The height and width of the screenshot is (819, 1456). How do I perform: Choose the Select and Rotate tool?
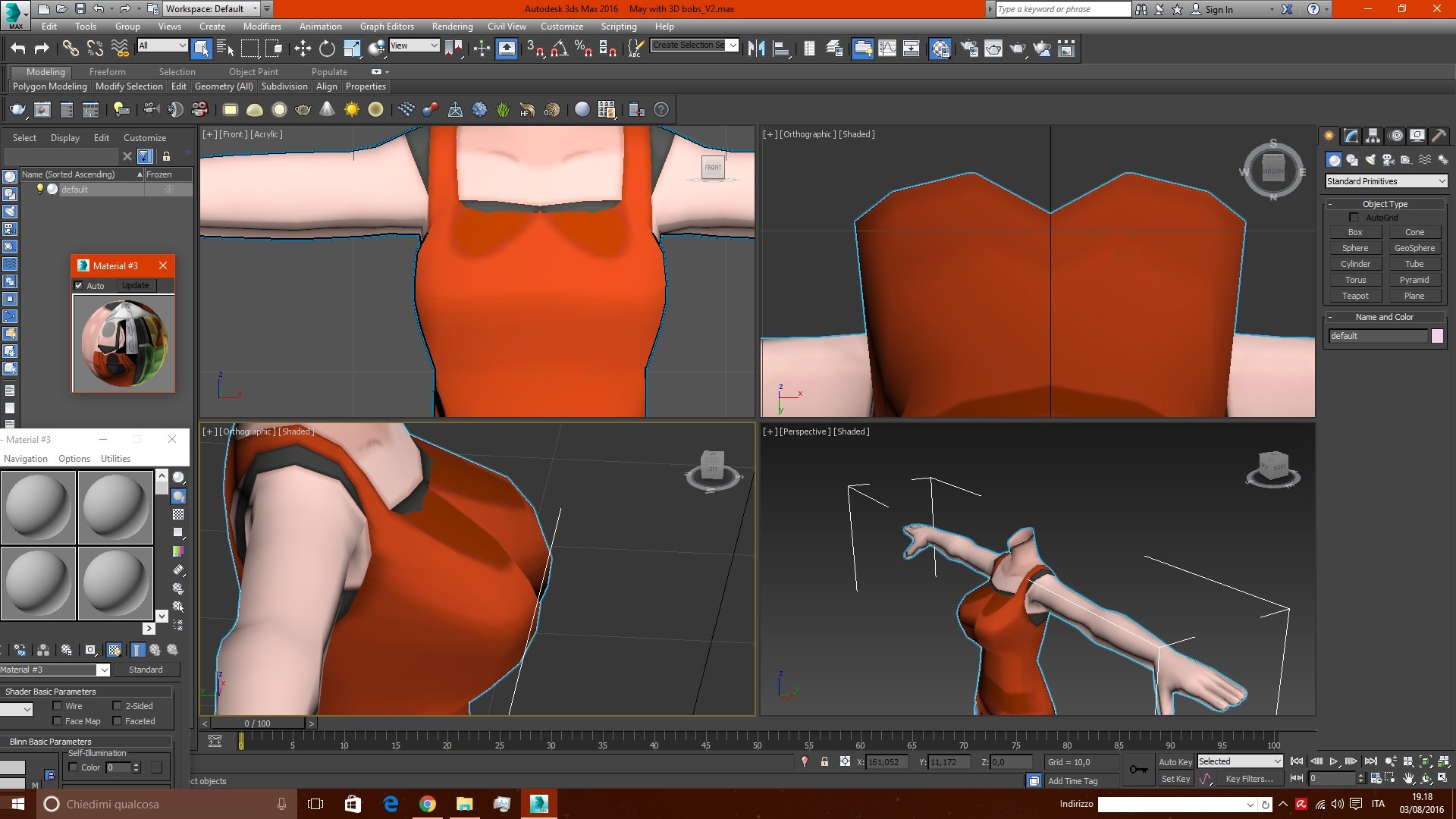point(327,49)
